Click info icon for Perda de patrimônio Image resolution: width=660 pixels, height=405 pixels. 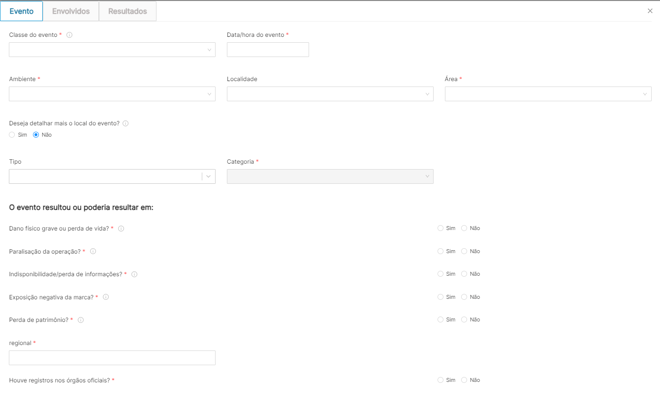[x=81, y=320]
